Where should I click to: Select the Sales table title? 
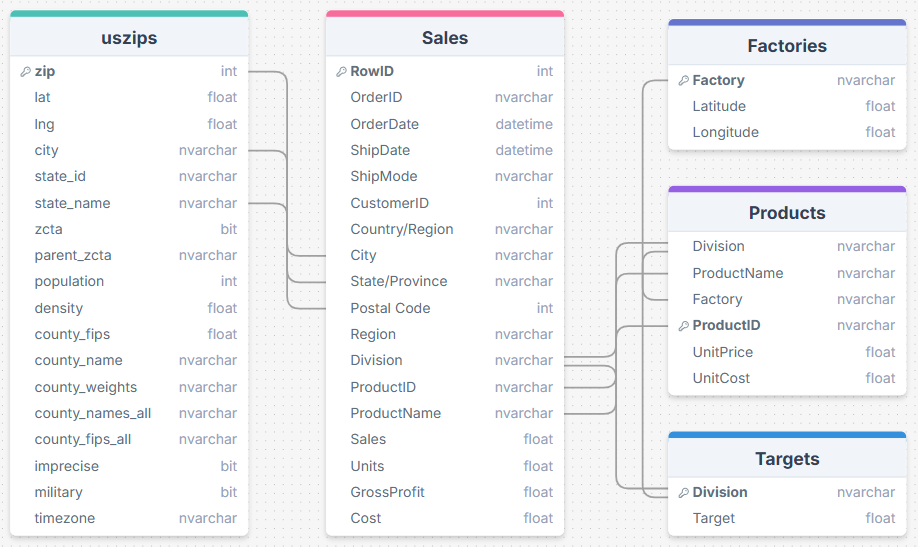click(445, 38)
